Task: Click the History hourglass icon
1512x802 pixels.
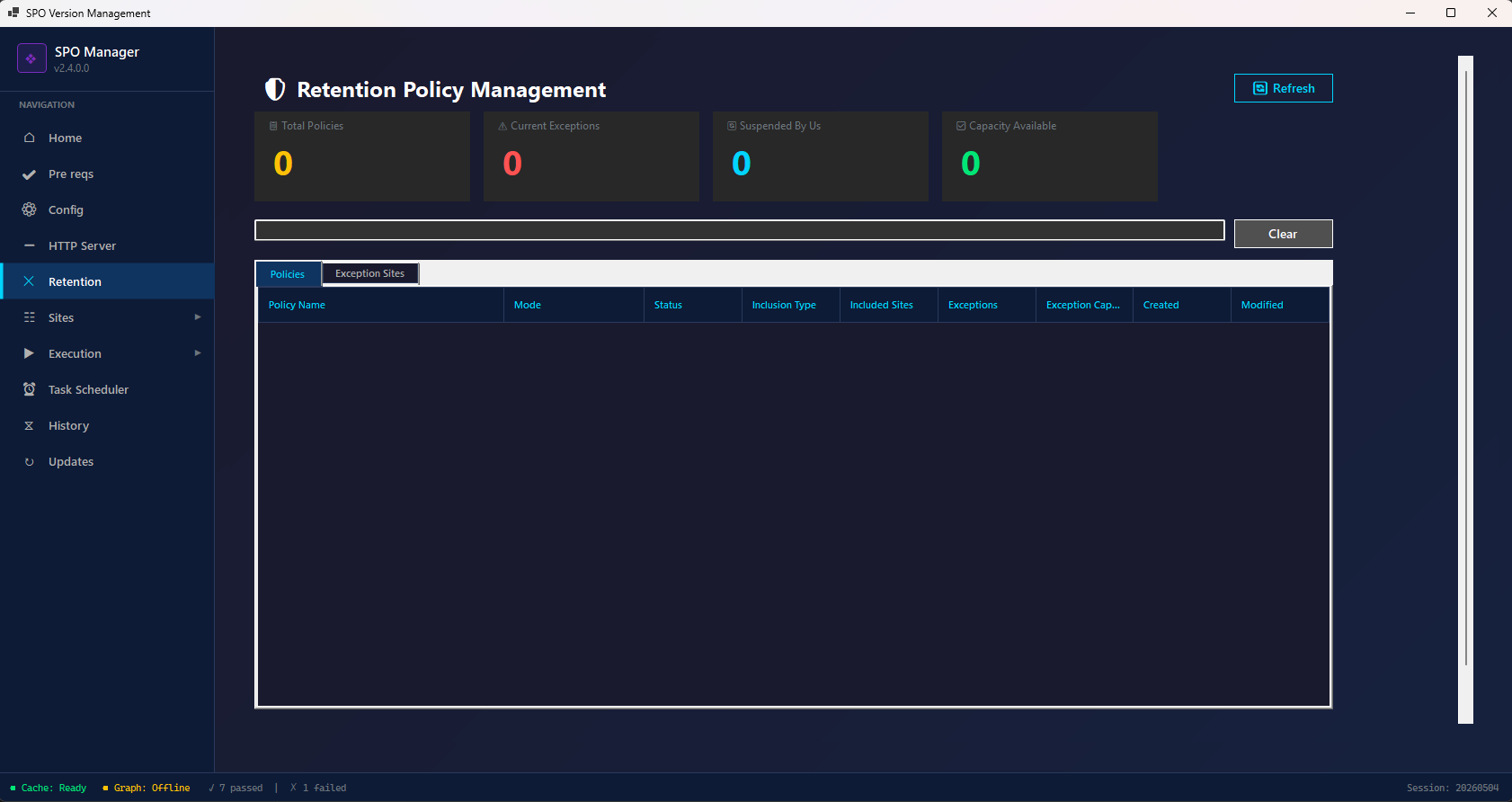Action: 29,425
